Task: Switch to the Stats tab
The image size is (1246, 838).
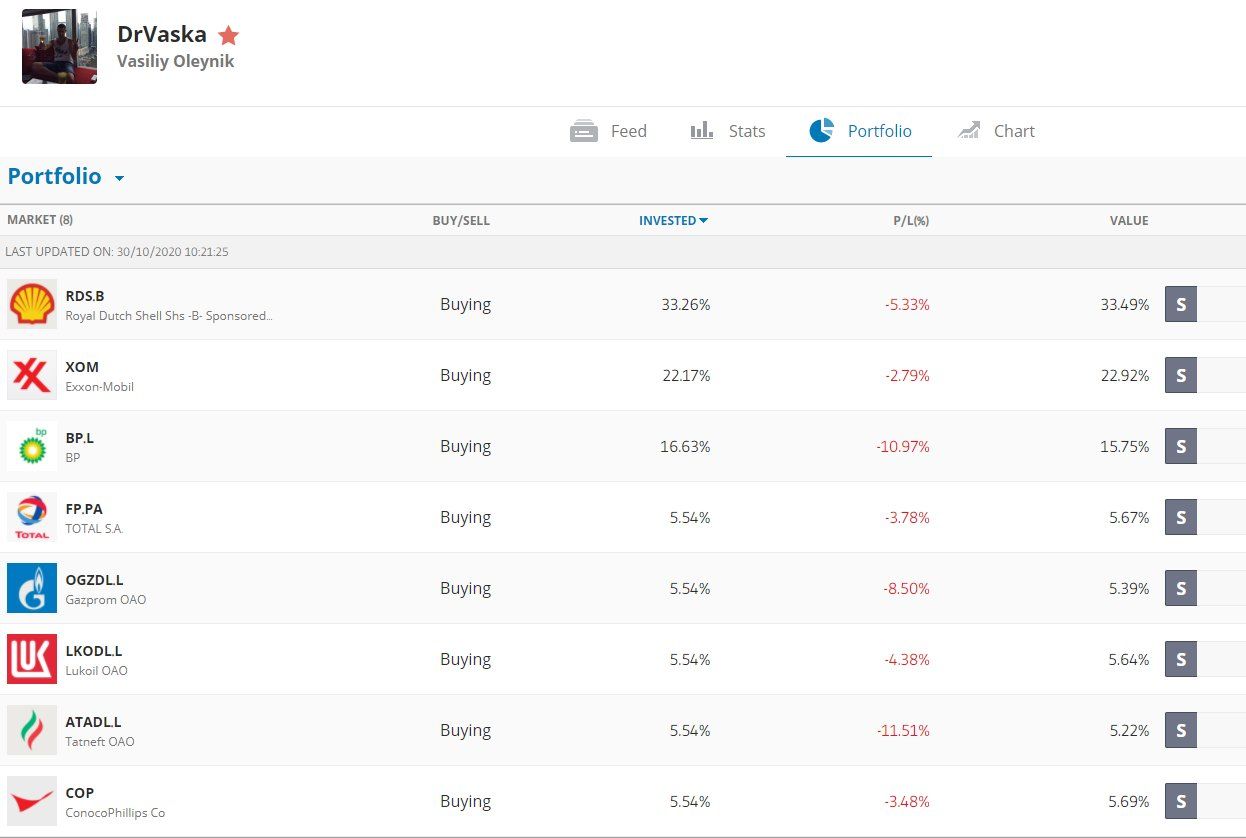Action: coord(728,131)
